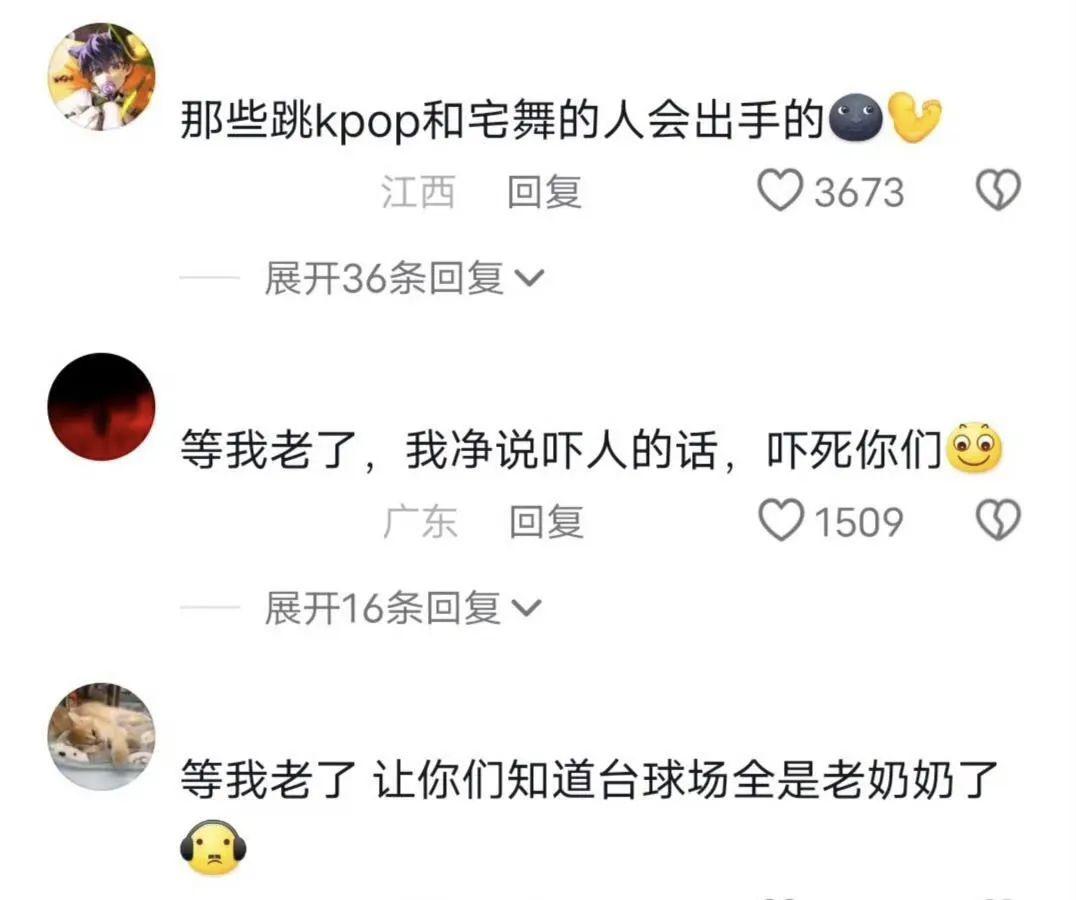Tap the flexing arm emoji
This screenshot has width=1076, height=900.
coord(915,118)
